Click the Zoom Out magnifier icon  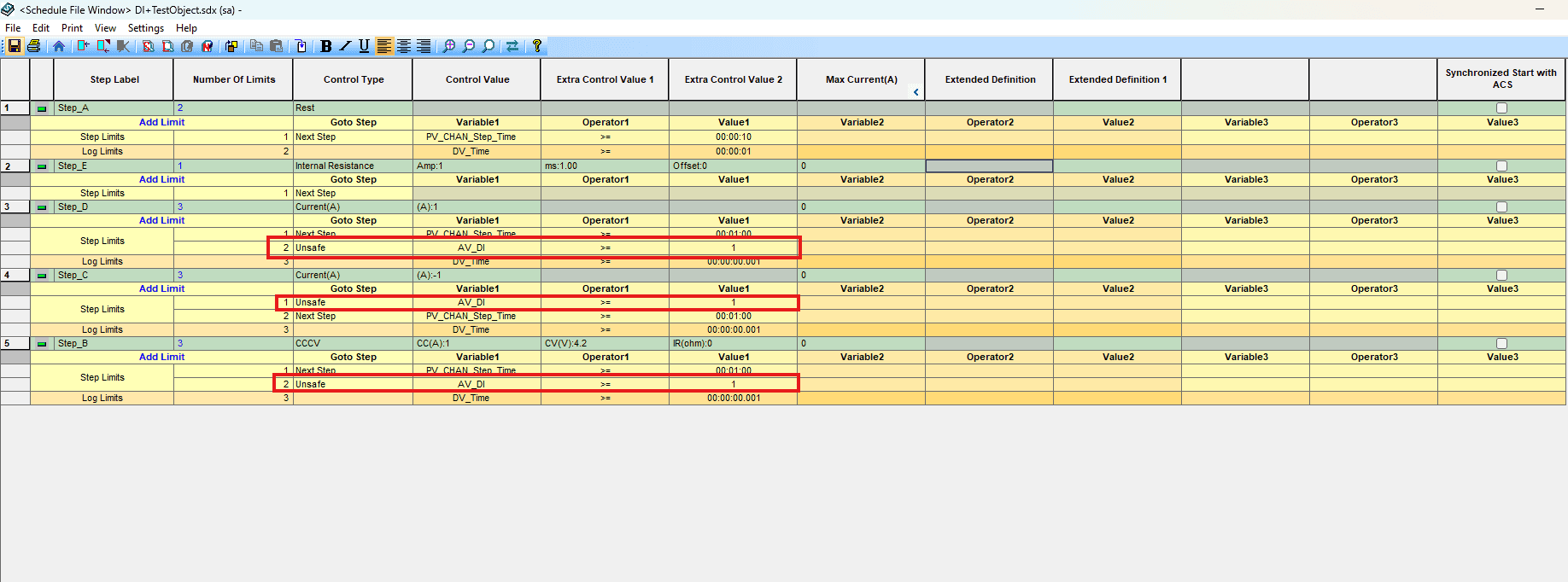[468, 46]
